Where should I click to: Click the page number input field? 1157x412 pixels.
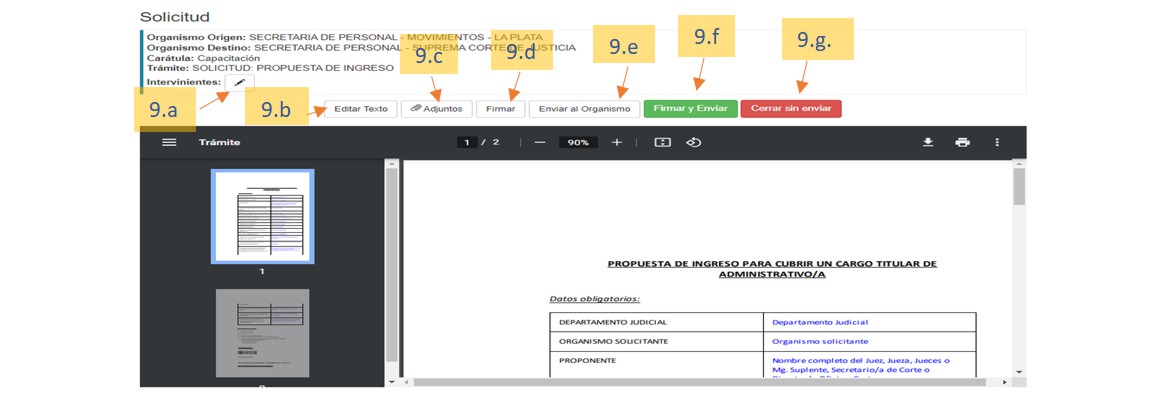[467, 142]
